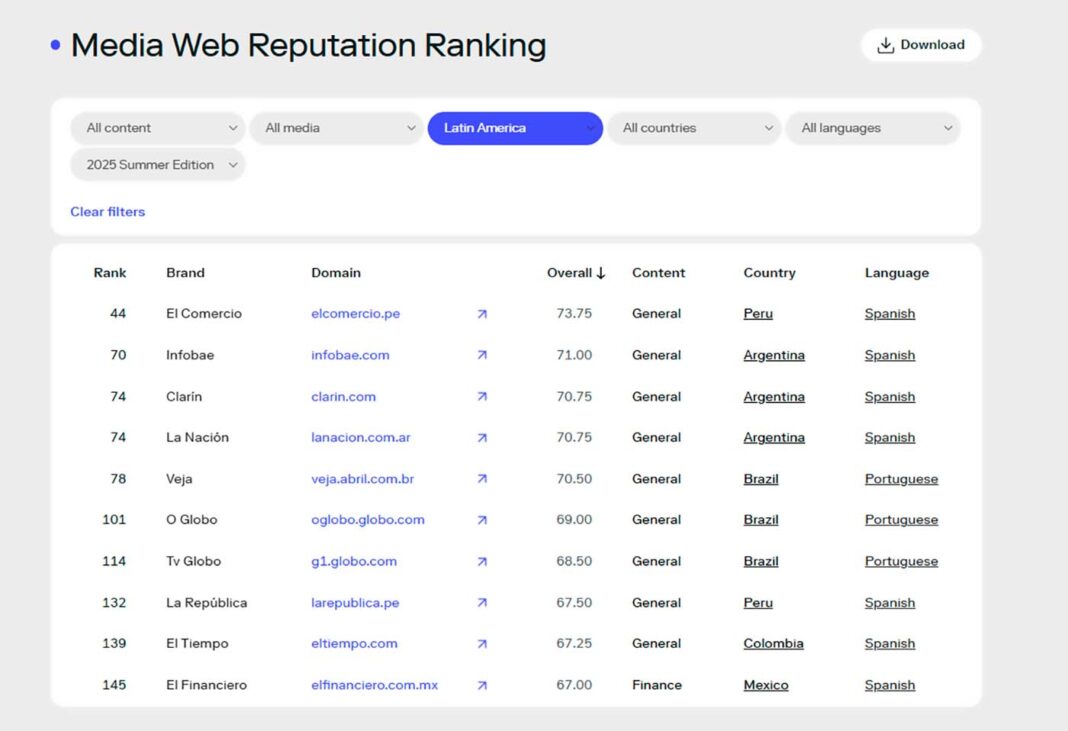Open external link icon for lanacion.com.ar
Viewport: 1068px width, 731px height.
coord(482,438)
